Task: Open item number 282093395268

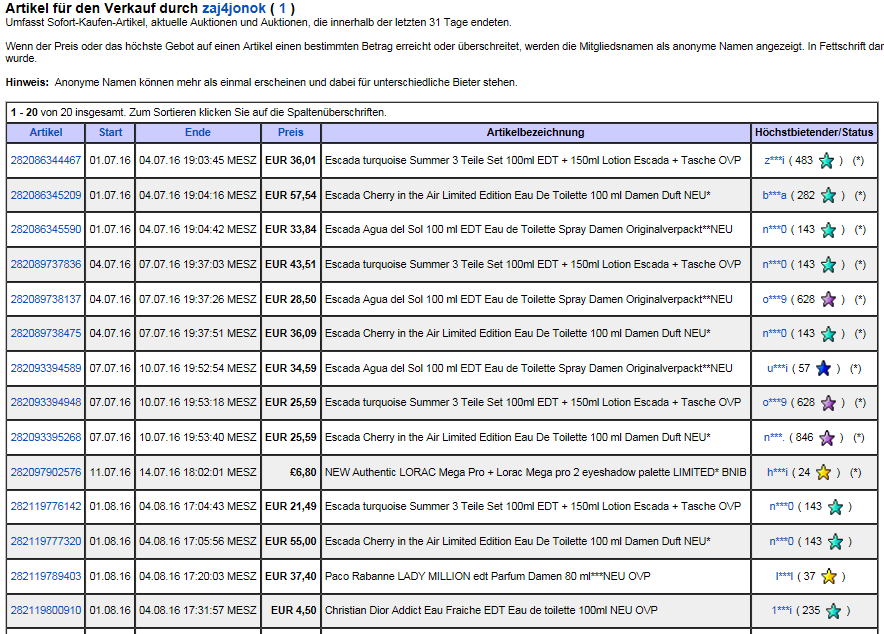Action: 46,437
